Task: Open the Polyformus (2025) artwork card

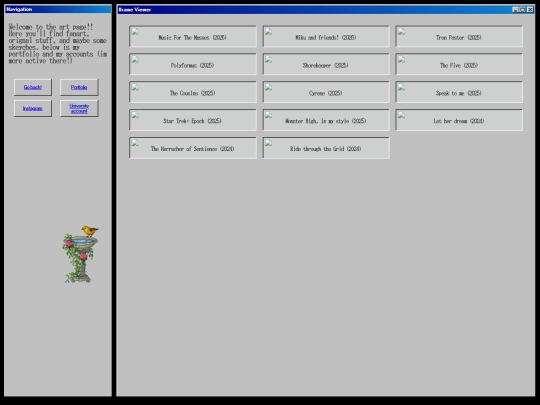Action: click(x=193, y=64)
